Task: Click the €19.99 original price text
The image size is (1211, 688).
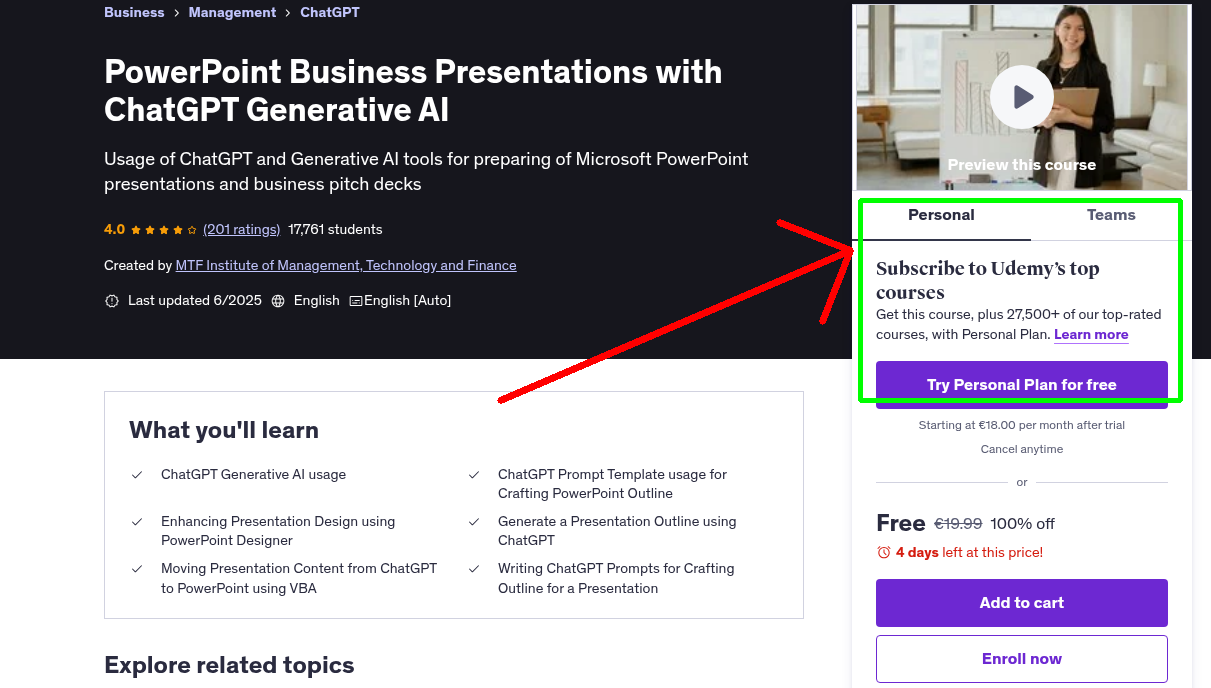Action: point(958,524)
